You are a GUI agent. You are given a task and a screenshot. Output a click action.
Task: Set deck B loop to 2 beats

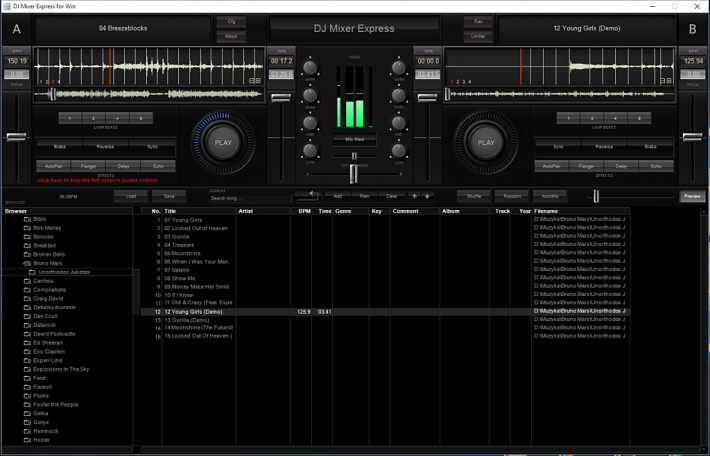[592, 118]
